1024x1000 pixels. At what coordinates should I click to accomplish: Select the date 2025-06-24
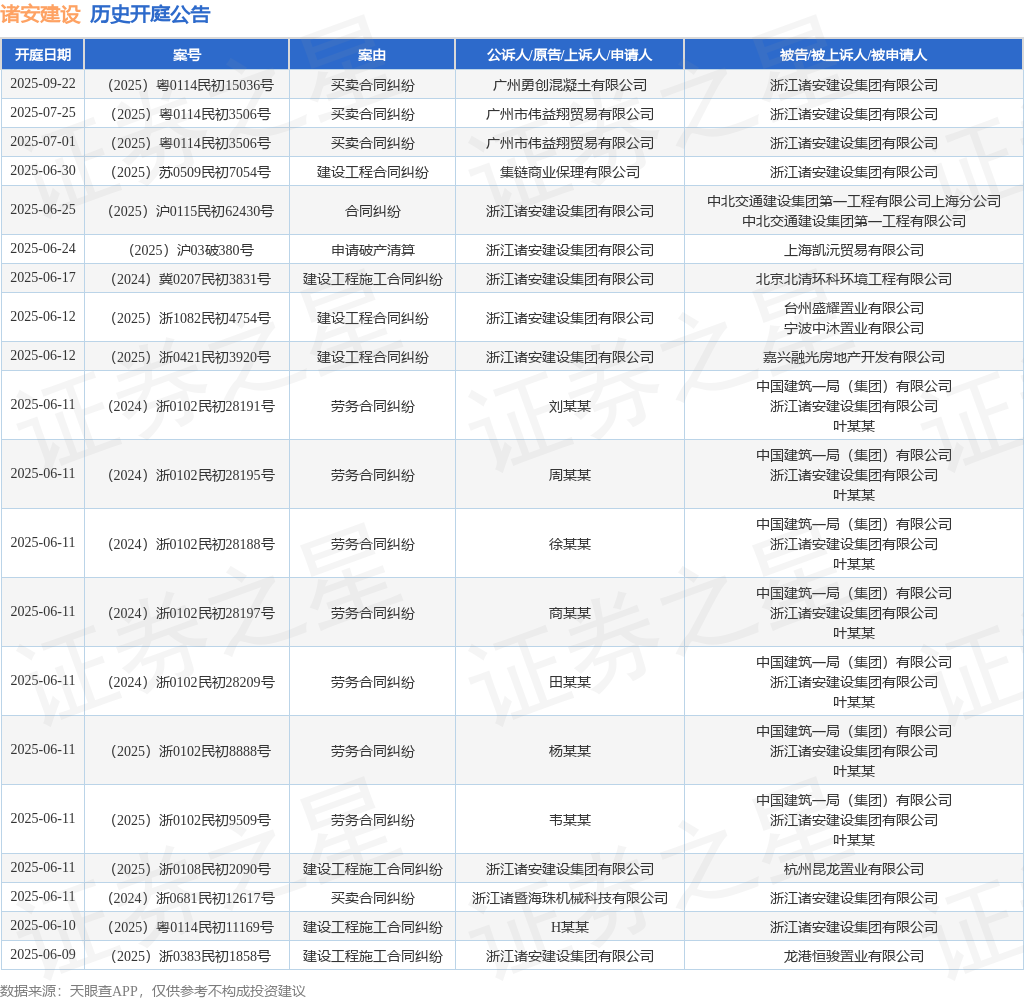[42, 249]
